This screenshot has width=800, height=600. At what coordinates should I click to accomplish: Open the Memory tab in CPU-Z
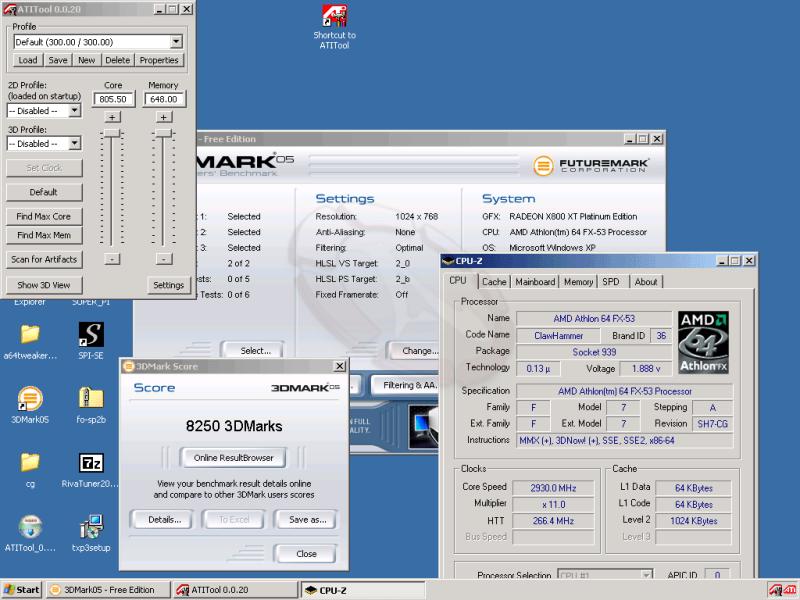[578, 282]
